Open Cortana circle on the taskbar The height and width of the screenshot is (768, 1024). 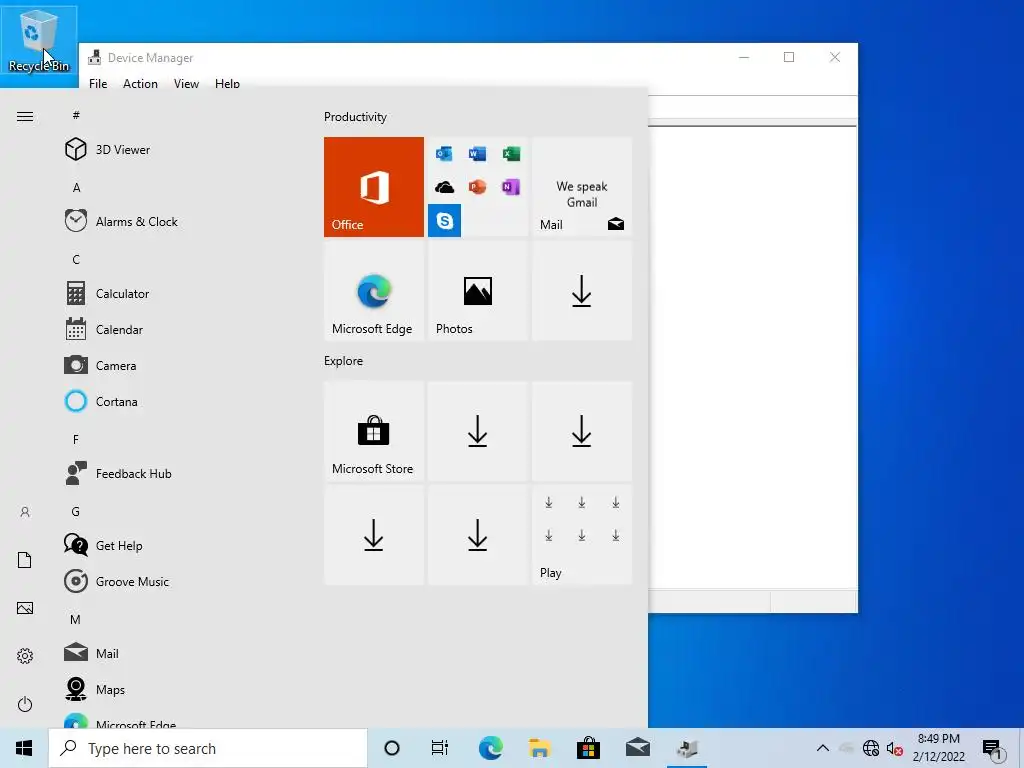click(x=392, y=748)
